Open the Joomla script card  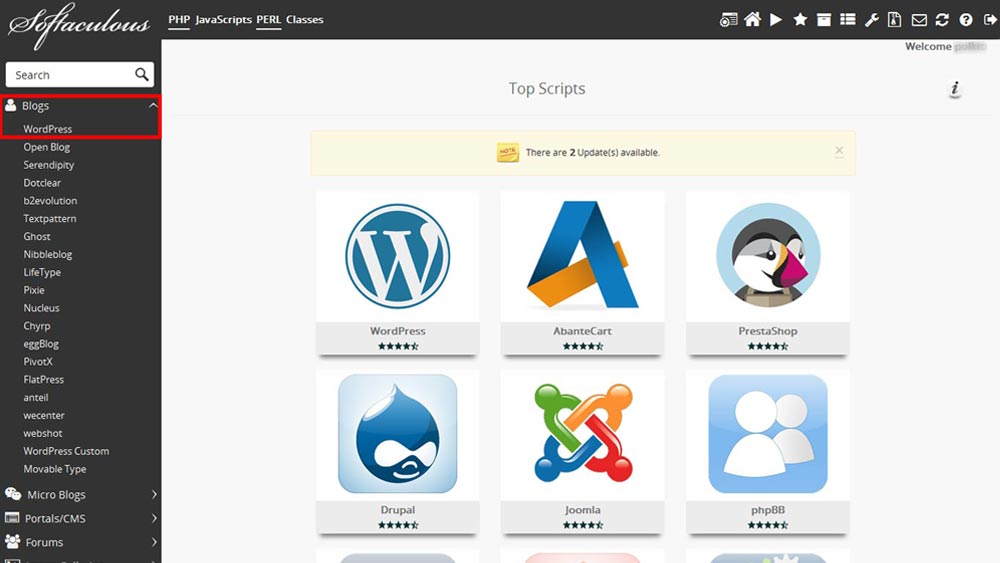[x=582, y=451]
